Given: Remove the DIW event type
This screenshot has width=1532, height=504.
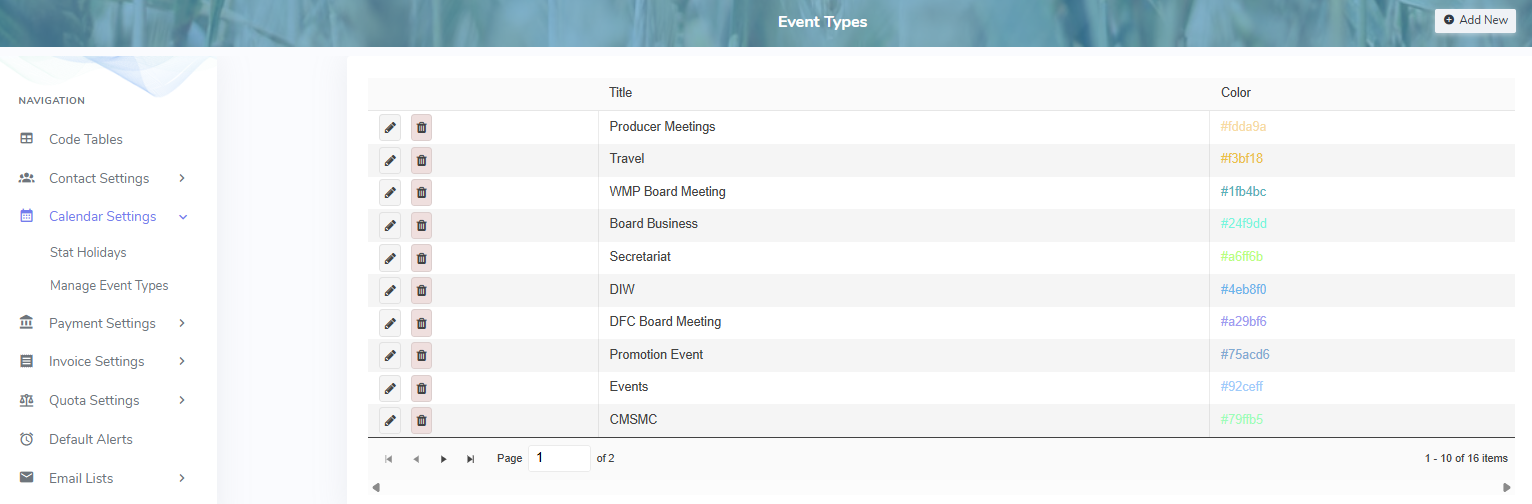Looking at the screenshot, I should pyautogui.click(x=421, y=290).
